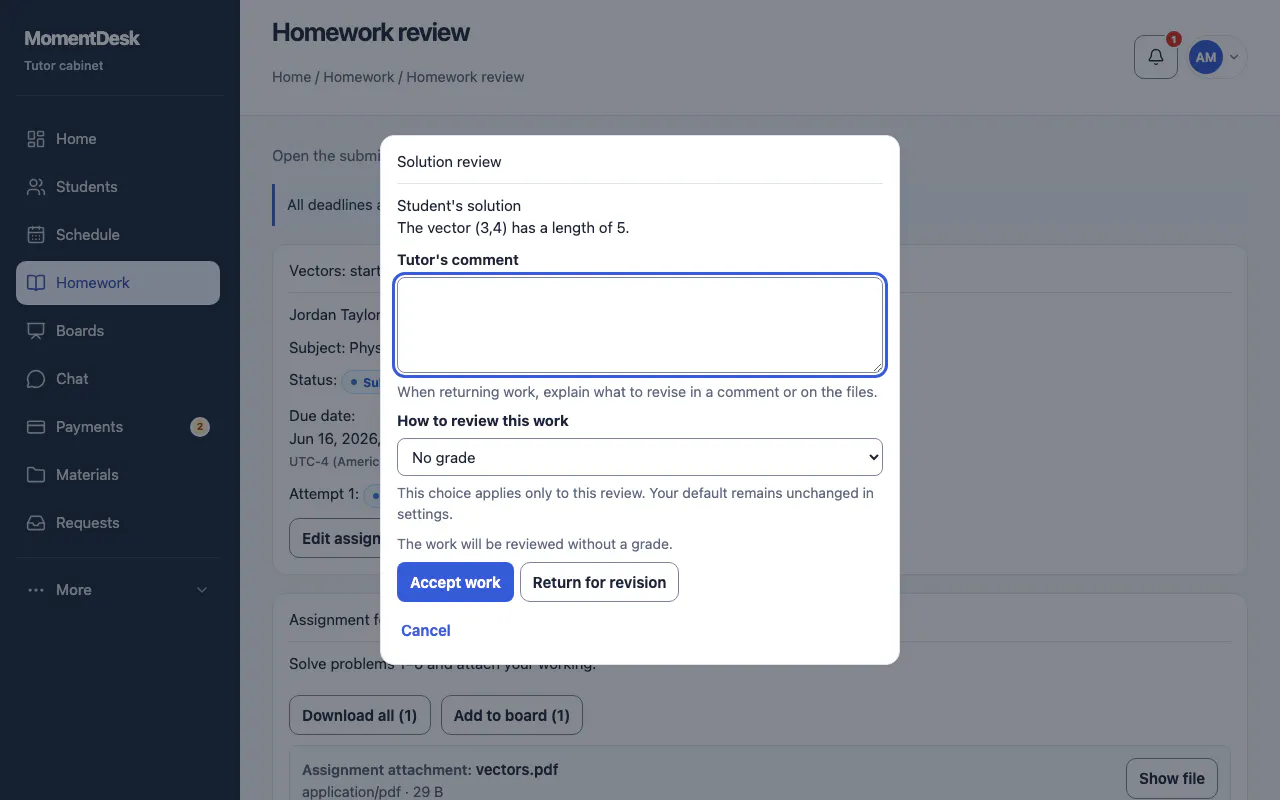
Task: Open the How to review this work dropdown
Action: (640, 457)
